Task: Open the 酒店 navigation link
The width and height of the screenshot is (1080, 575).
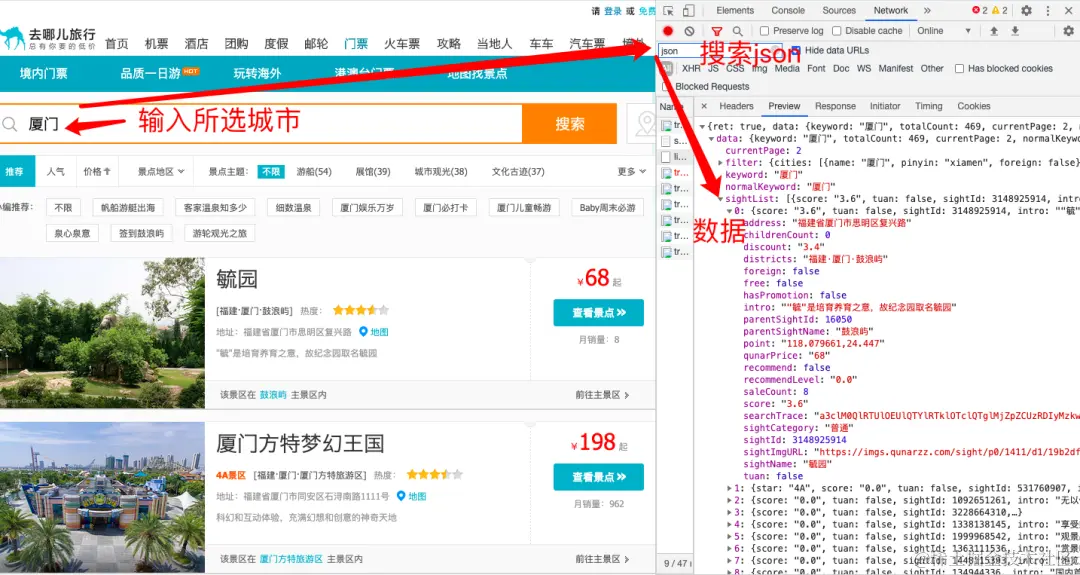Action: tap(196, 43)
